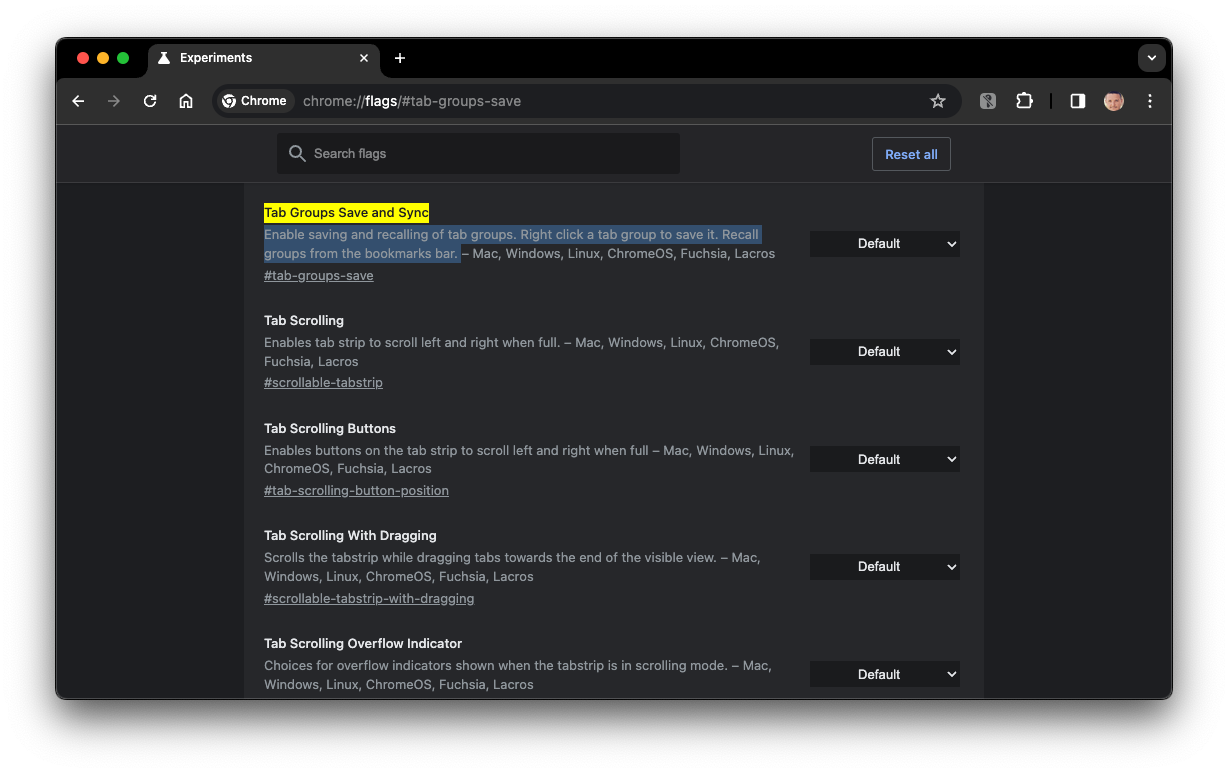Image resolution: width=1228 pixels, height=773 pixels.
Task: Click the green full-screen window button
Action: (123, 58)
